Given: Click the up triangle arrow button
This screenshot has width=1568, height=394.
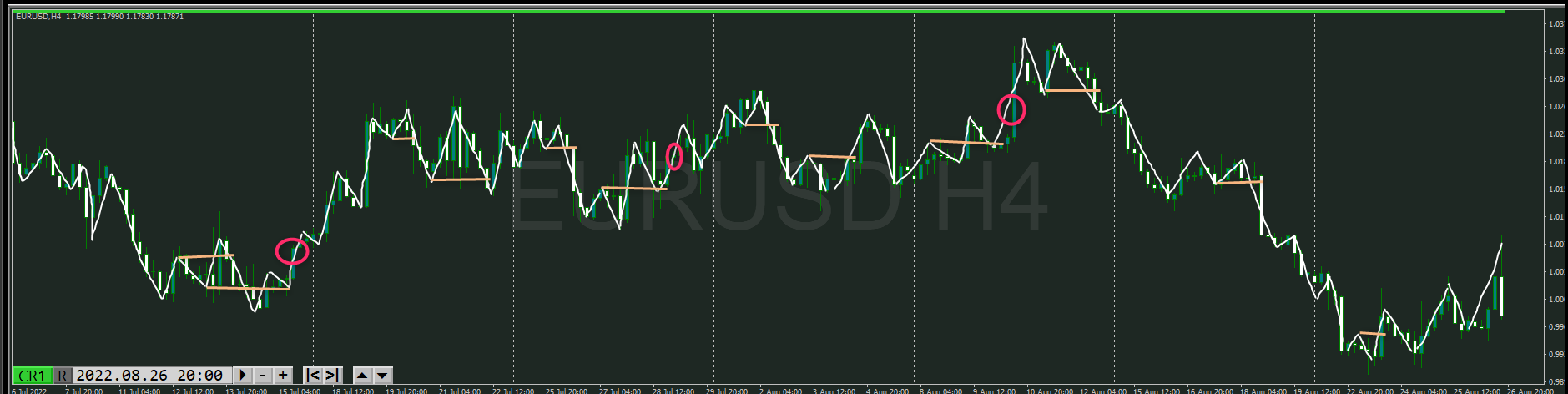Looking at the screenshot, I should [x=362, y=376].
